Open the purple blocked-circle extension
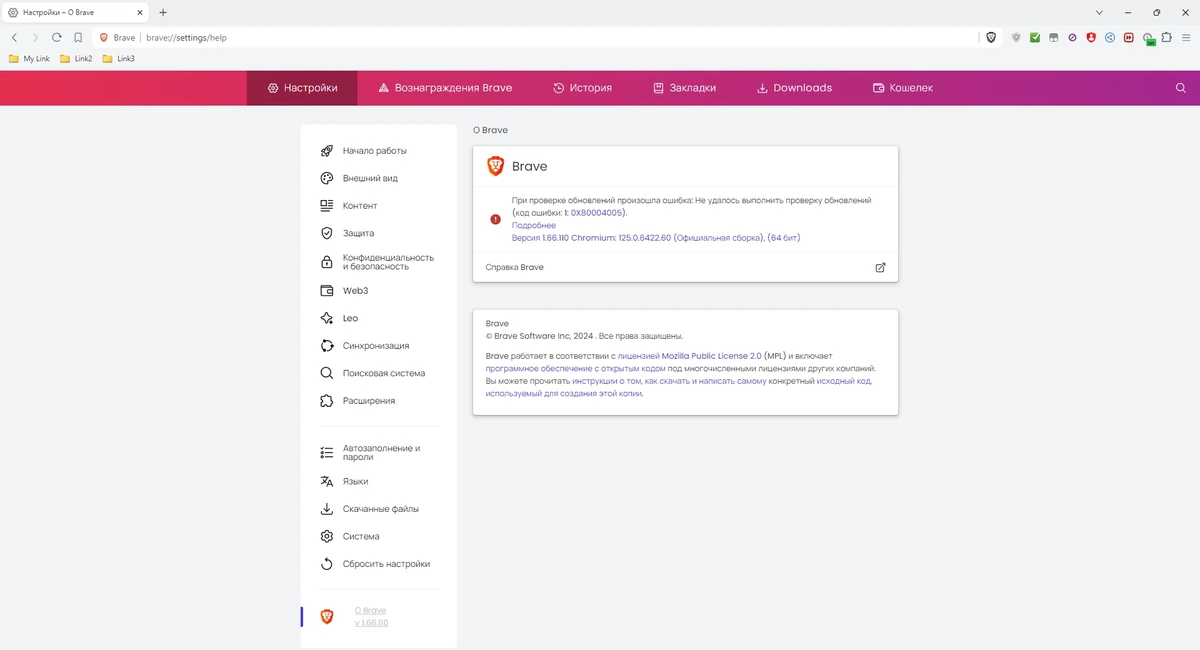 pos(1072,37)
